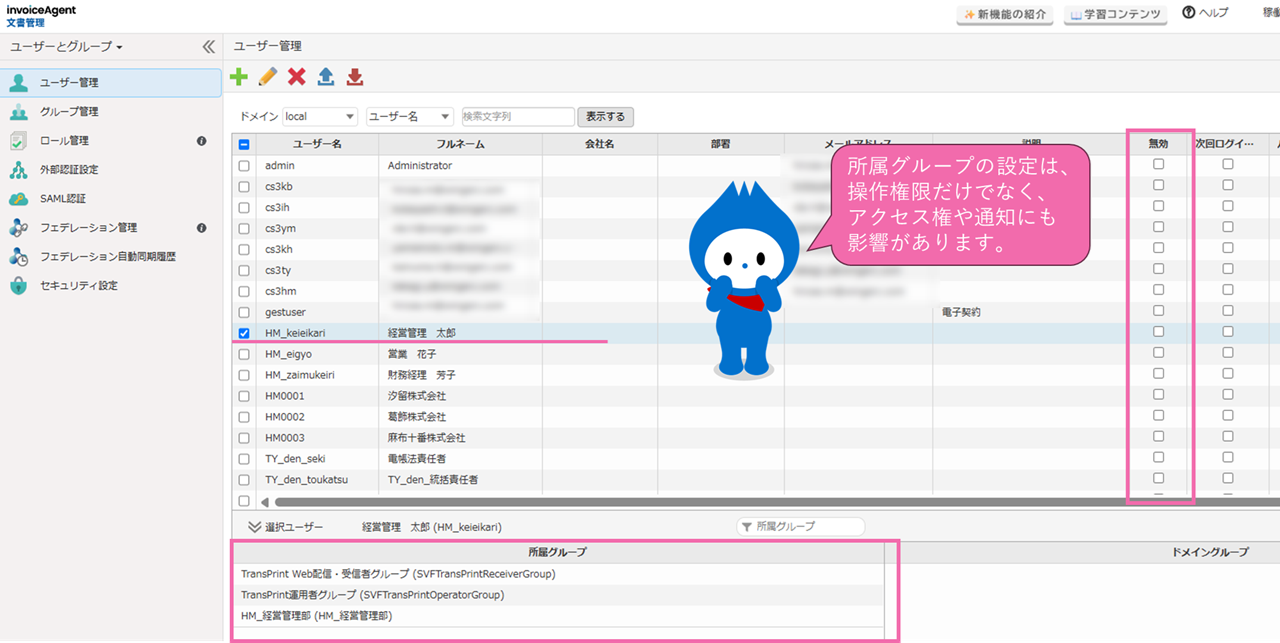Collapse the sidebar with double chevron icon
The width and height of the screenshot is (1280, 643).
[x=208, y=47]
